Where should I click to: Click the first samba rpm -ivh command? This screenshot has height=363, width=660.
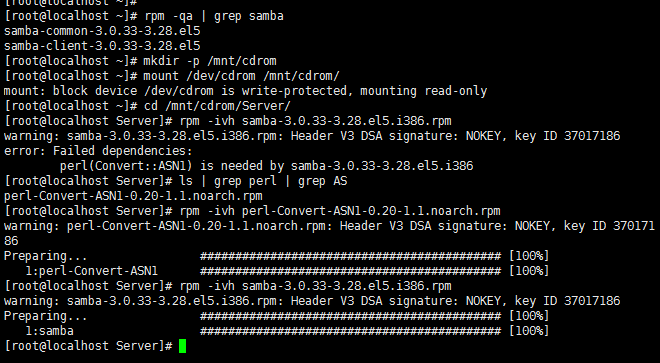[315, 121]
